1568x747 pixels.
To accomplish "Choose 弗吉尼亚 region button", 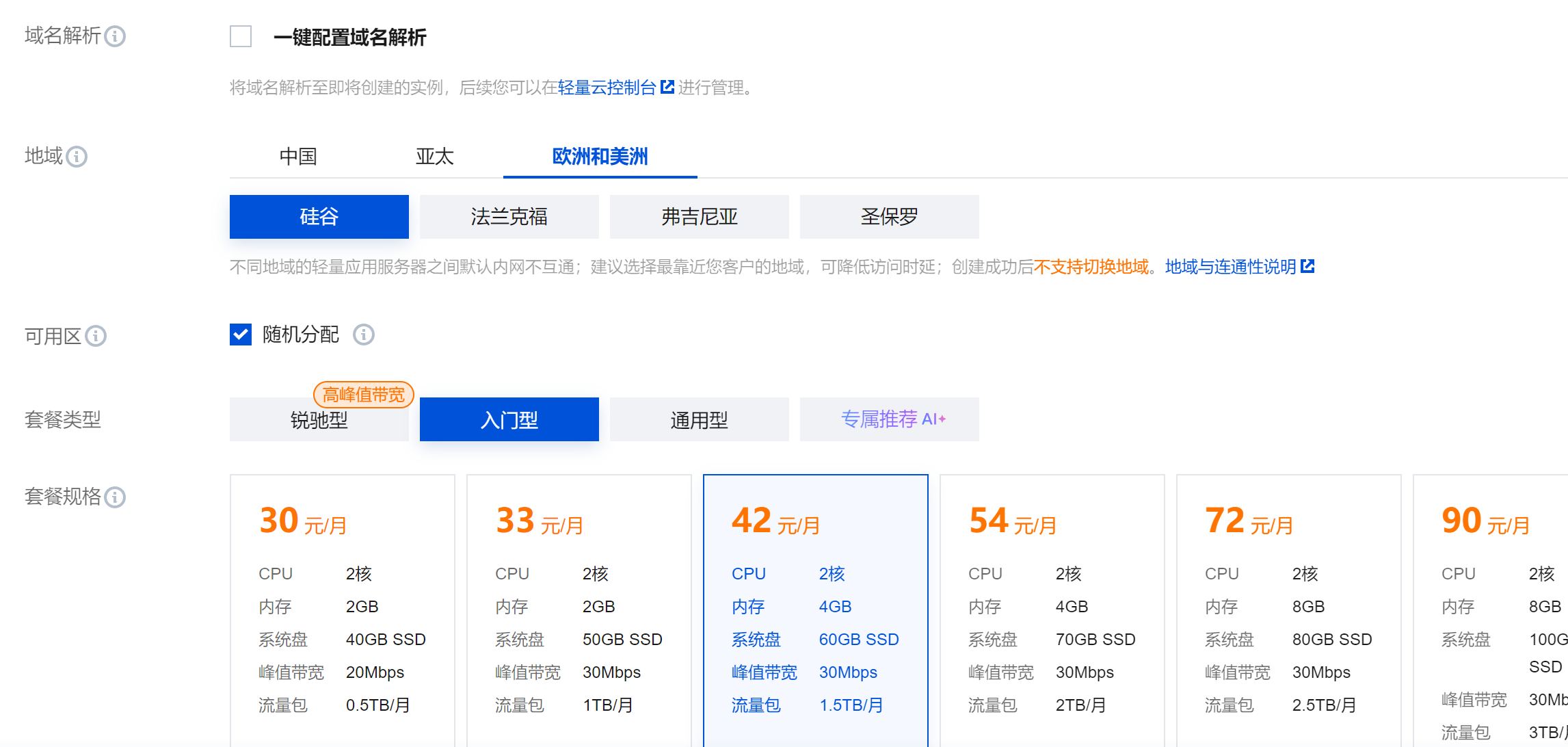I will [x=699, y=217].
